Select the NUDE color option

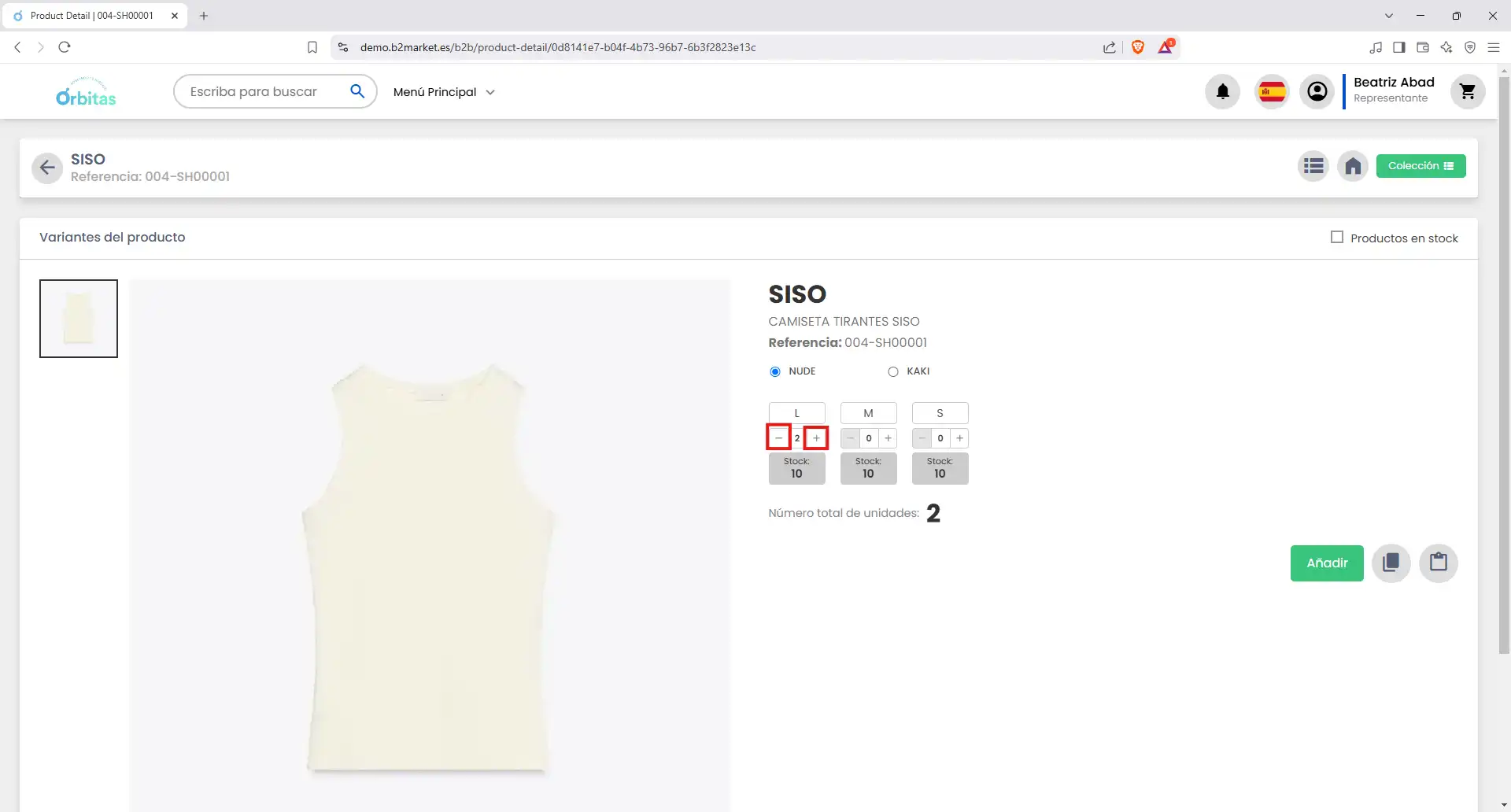coord(775,371)
